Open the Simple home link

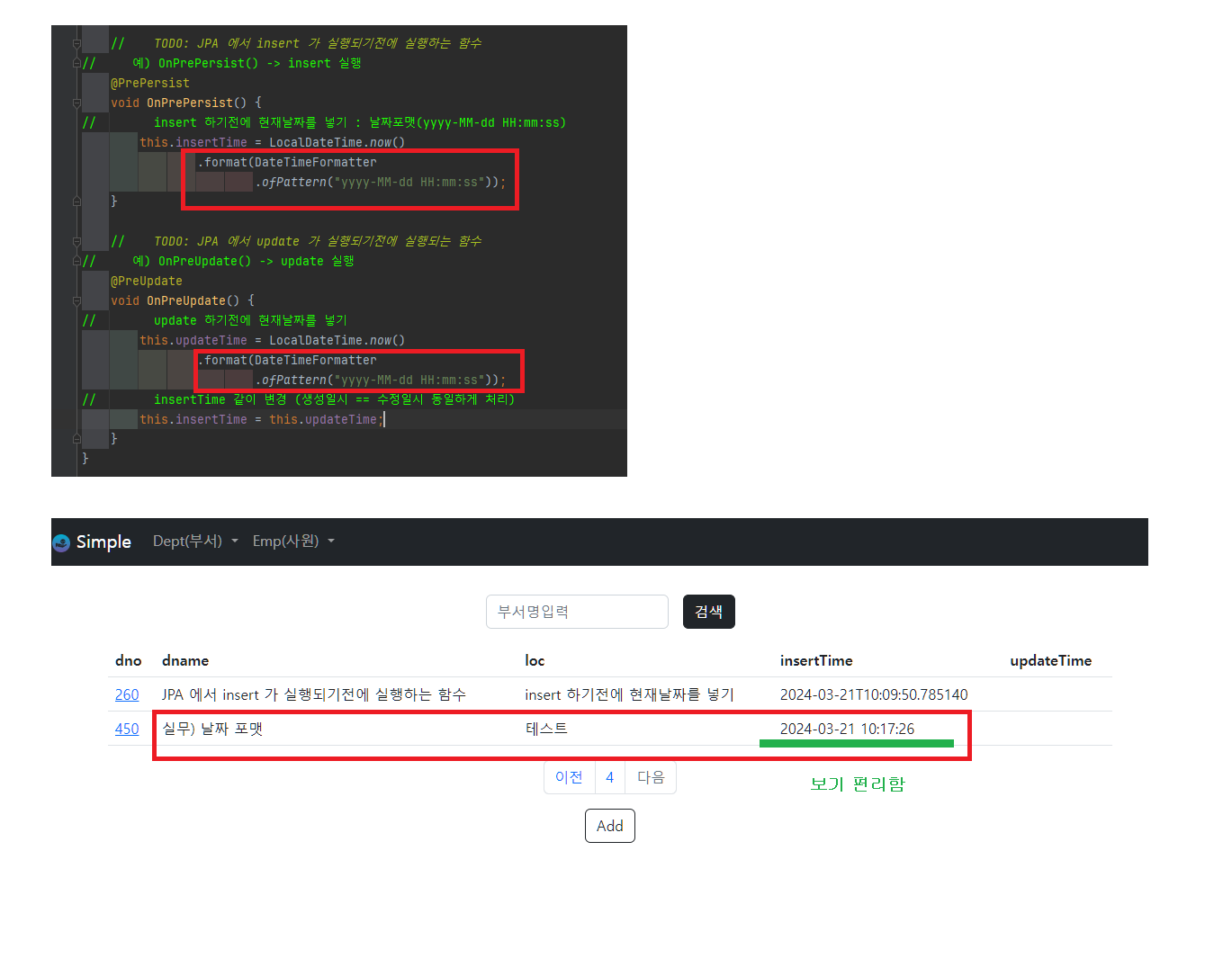(x=93, y=542)
